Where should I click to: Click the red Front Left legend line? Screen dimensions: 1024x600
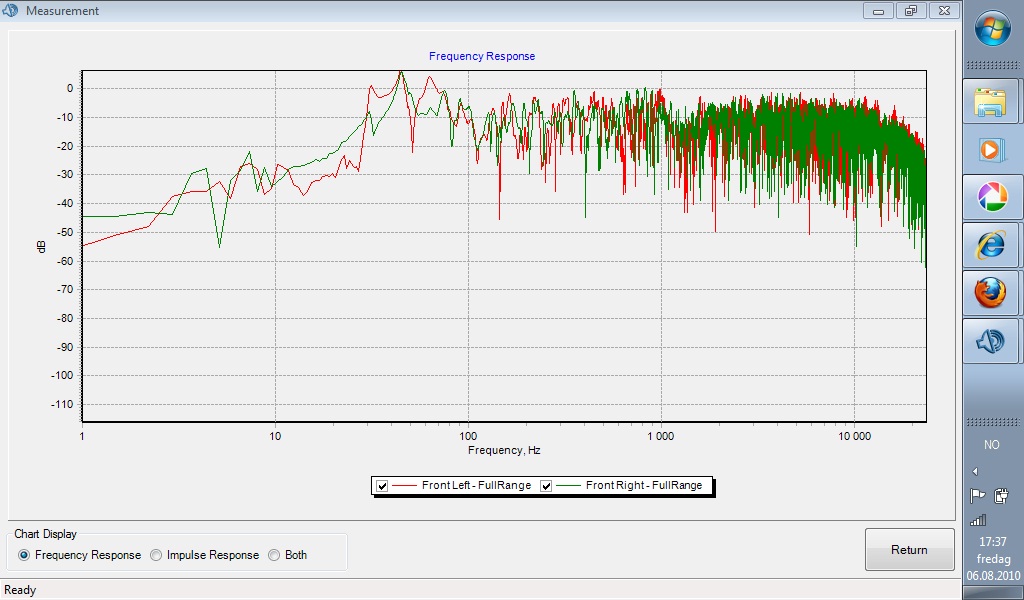pos(404,486)
